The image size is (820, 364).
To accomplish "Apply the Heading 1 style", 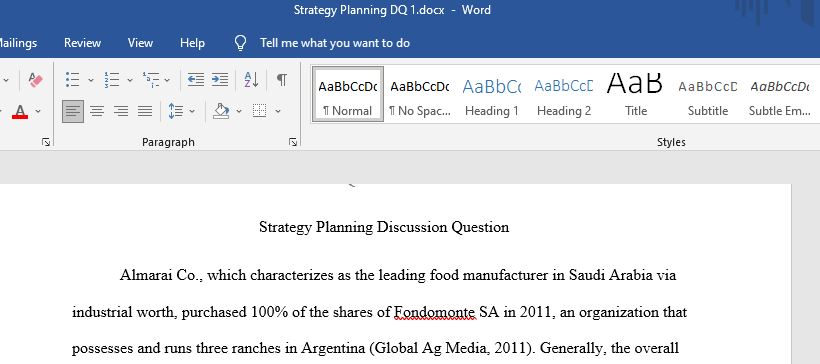I will (492, 95).
